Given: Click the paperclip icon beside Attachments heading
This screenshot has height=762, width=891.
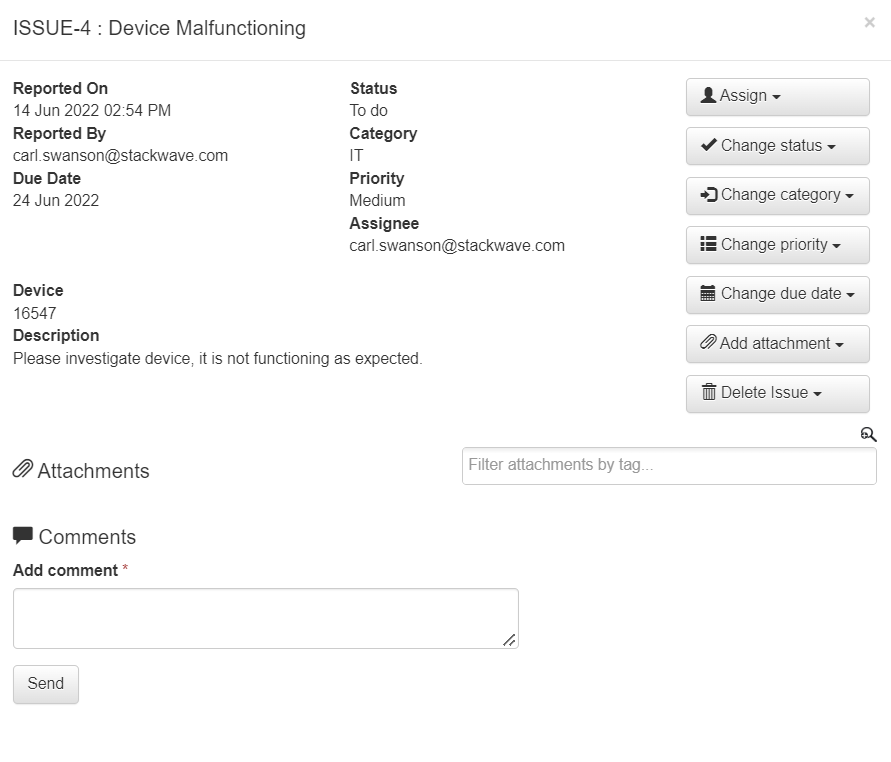Looking at the screenshot, I should pyautogui.click(x=22, y=470).
